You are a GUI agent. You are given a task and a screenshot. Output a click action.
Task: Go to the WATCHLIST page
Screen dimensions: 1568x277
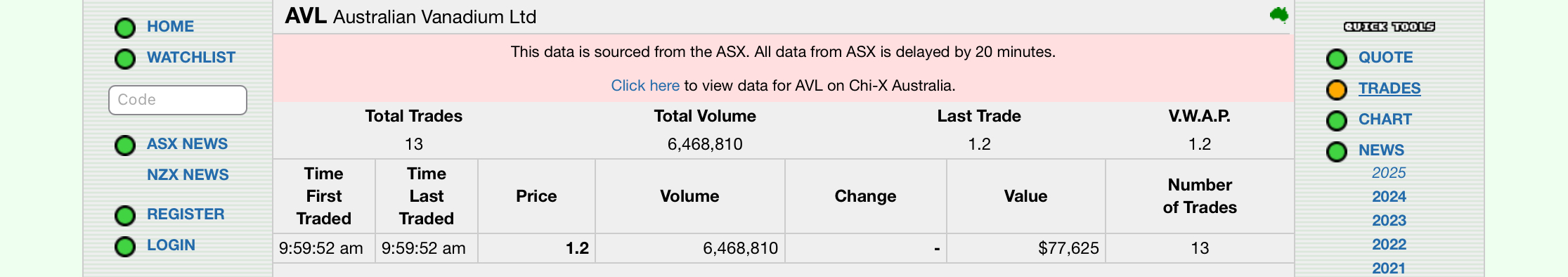tap(191, 58)
